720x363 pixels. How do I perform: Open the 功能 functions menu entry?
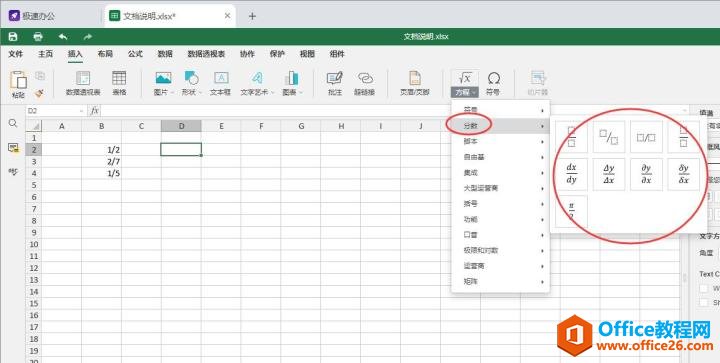coord(501,219)
